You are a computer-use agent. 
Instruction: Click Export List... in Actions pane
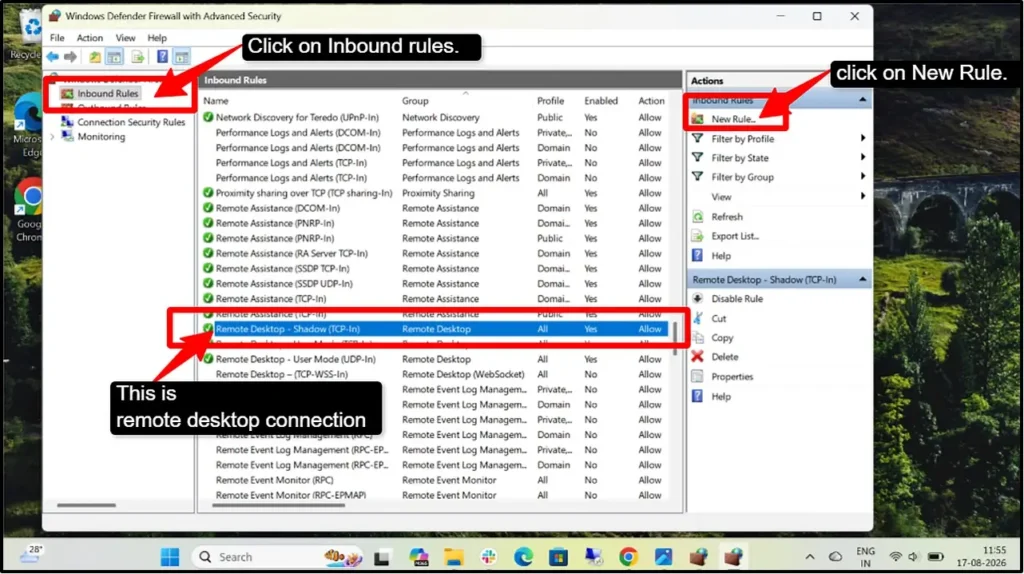click(x=735, y=236)
